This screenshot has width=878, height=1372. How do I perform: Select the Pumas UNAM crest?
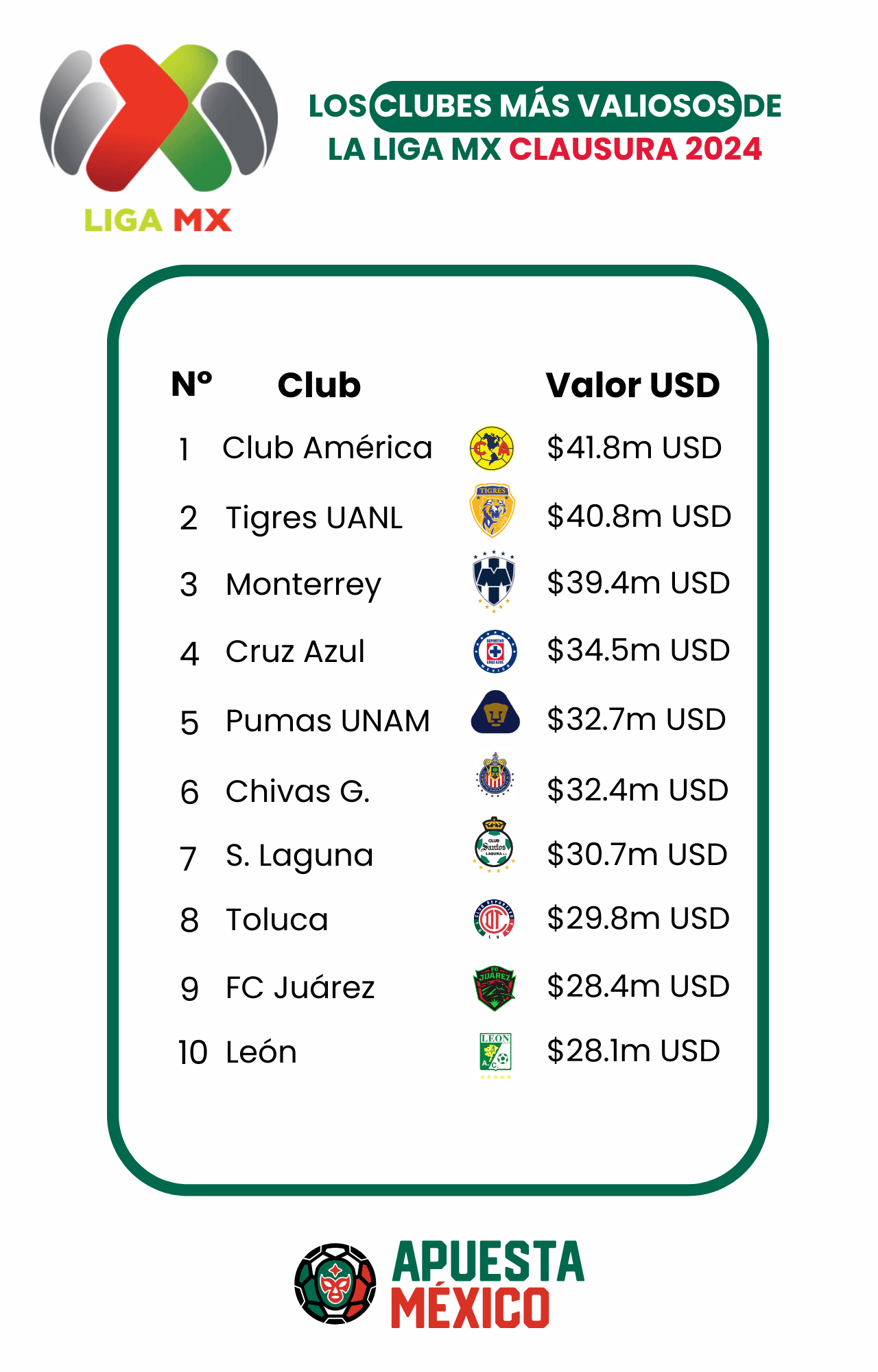click(x=495, y=712)
